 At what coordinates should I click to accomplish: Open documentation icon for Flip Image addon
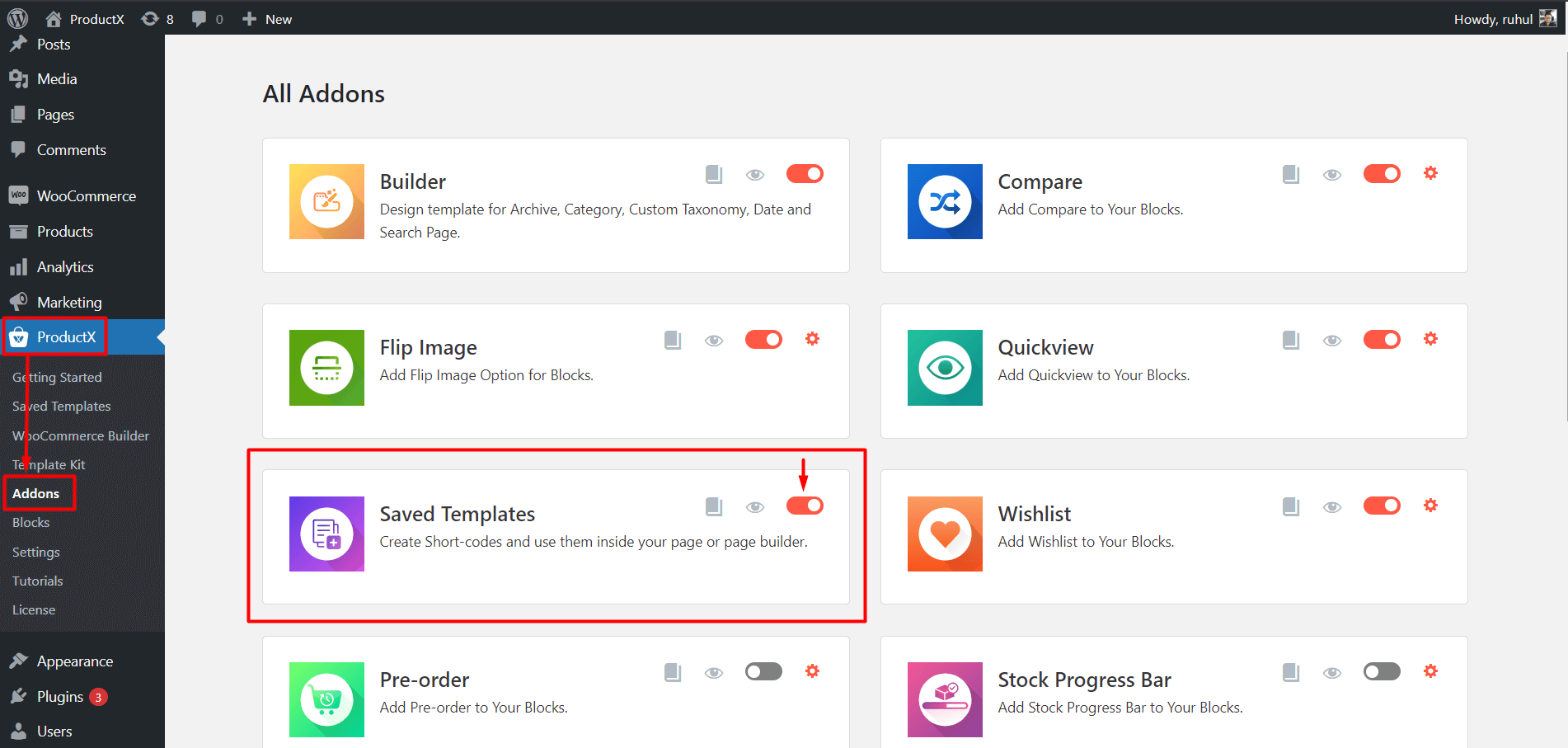tap(673, 340)
